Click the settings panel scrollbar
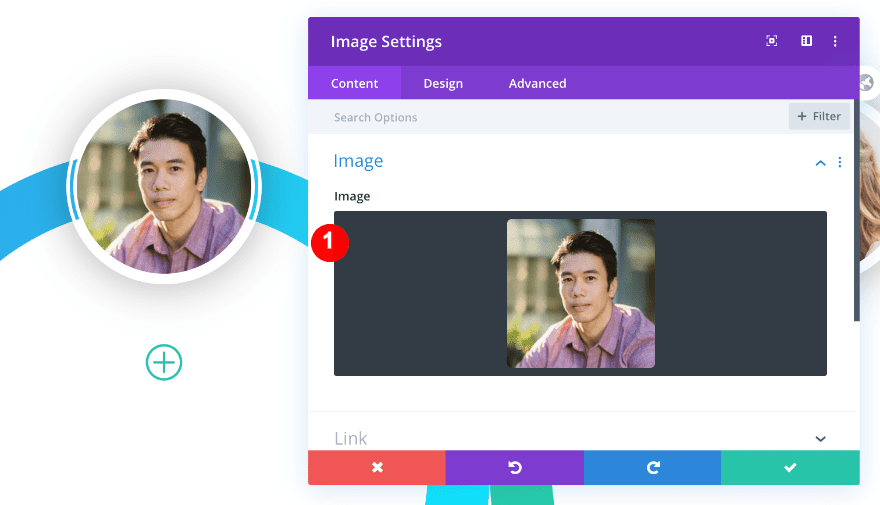Viewport: 880px width, 505px height. click(x=856, y=210)
